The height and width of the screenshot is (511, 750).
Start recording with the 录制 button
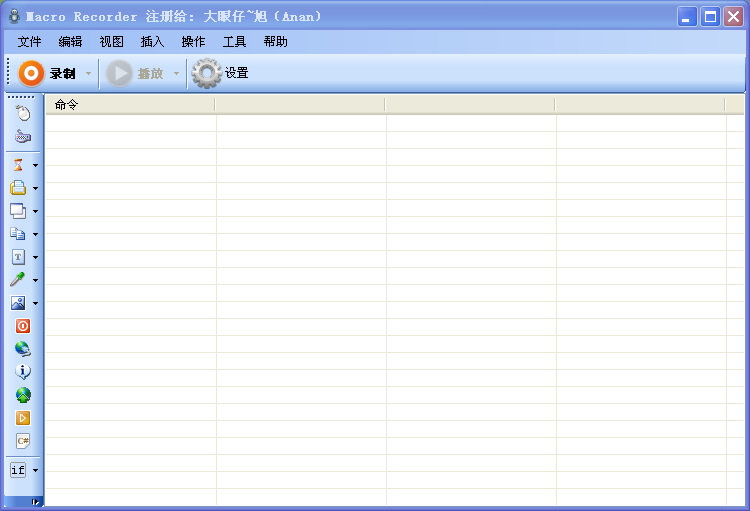point(47,73)
